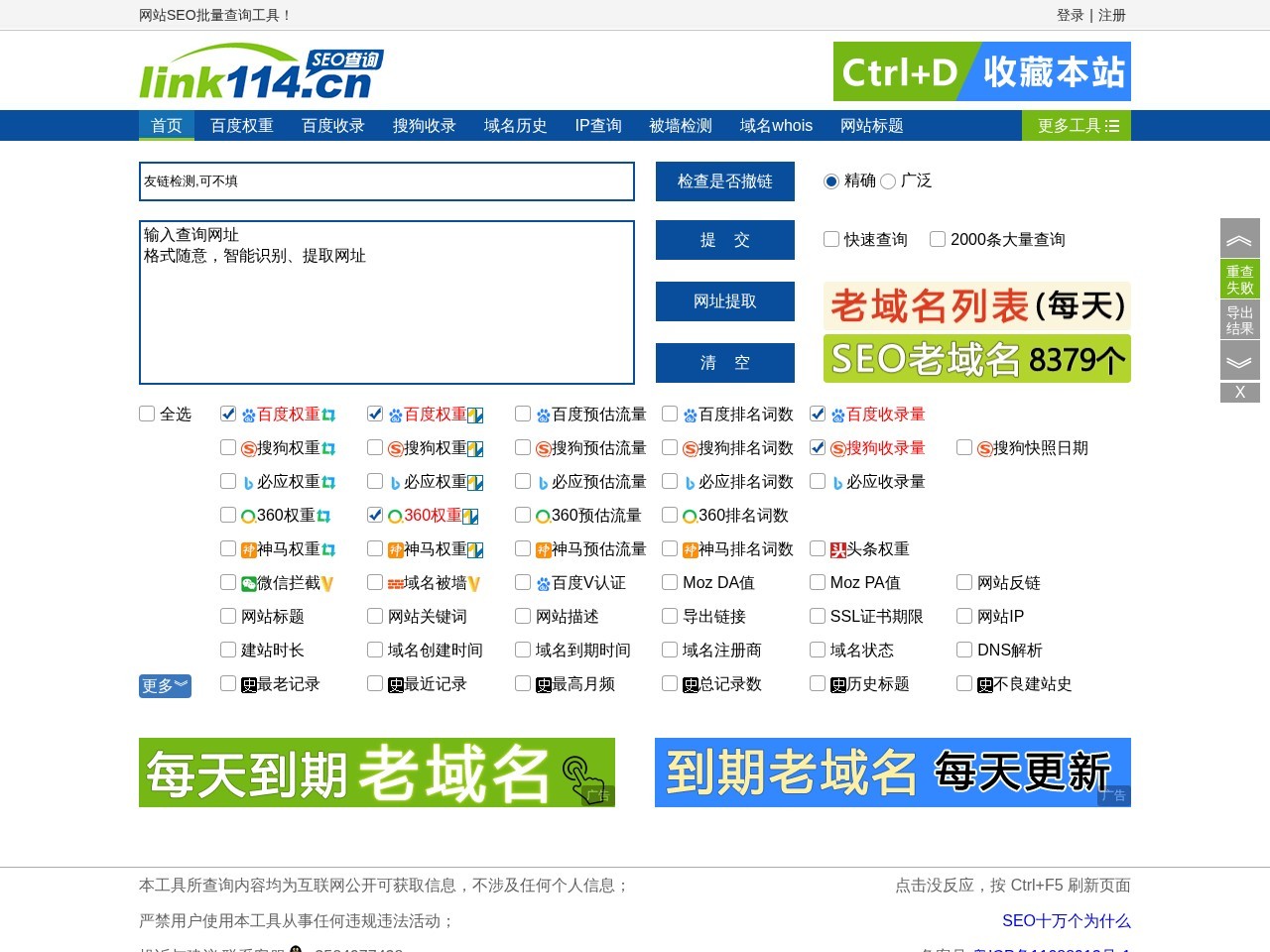Click the Sogou icon beside 搜狗快照日期
The height and width of the screenshot is (952, 1270).
[x=985, y=449]
